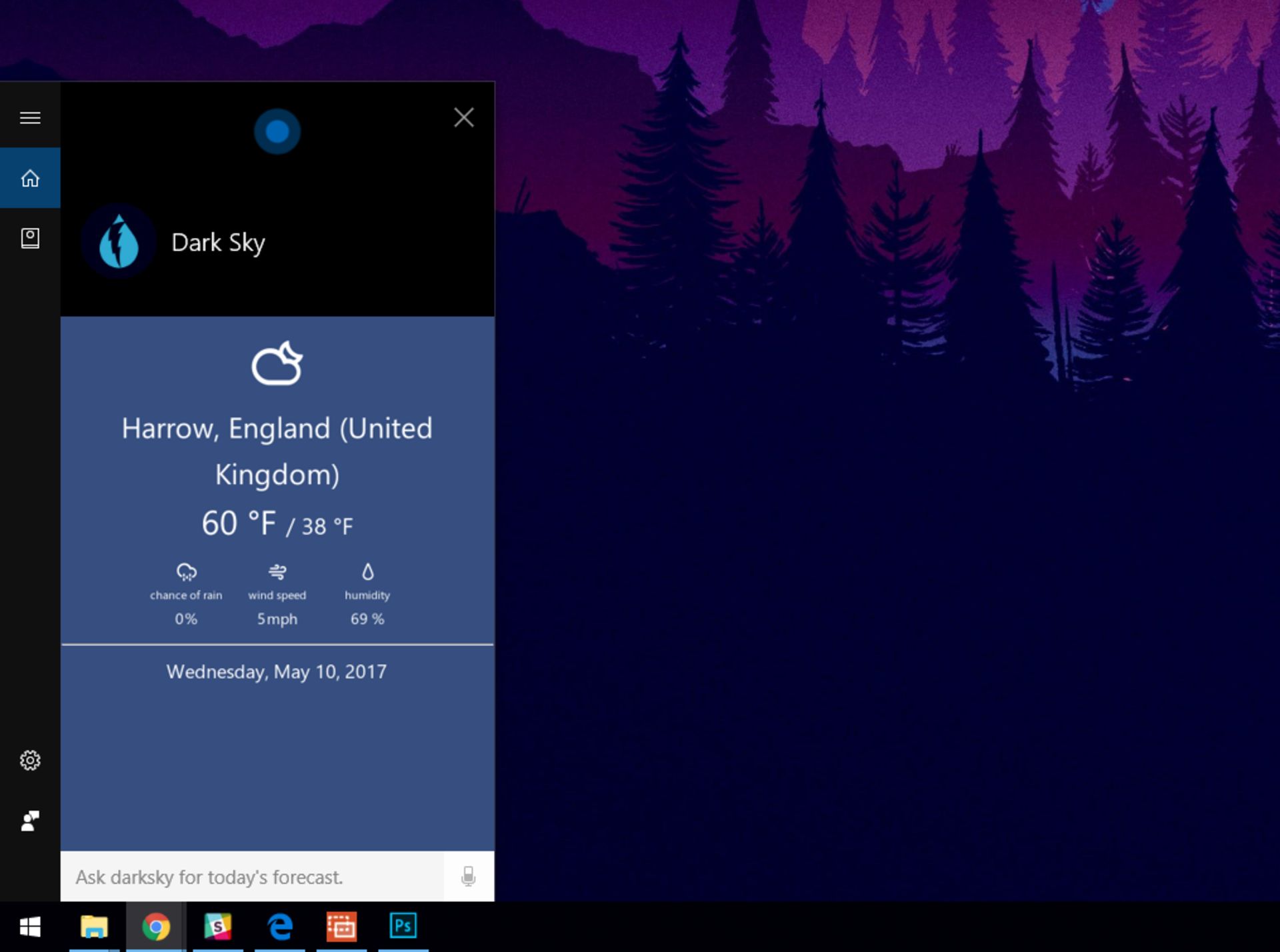Open the Cortana Notebook

point(30,238)
